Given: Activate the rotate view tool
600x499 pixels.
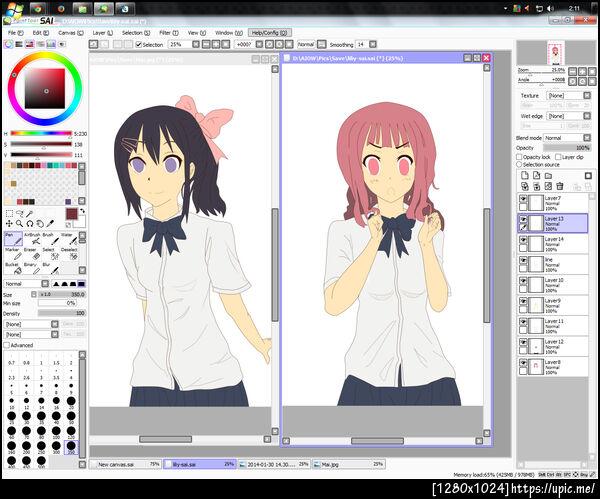Looking at the screenshot, I should click(x=29, y=223).
